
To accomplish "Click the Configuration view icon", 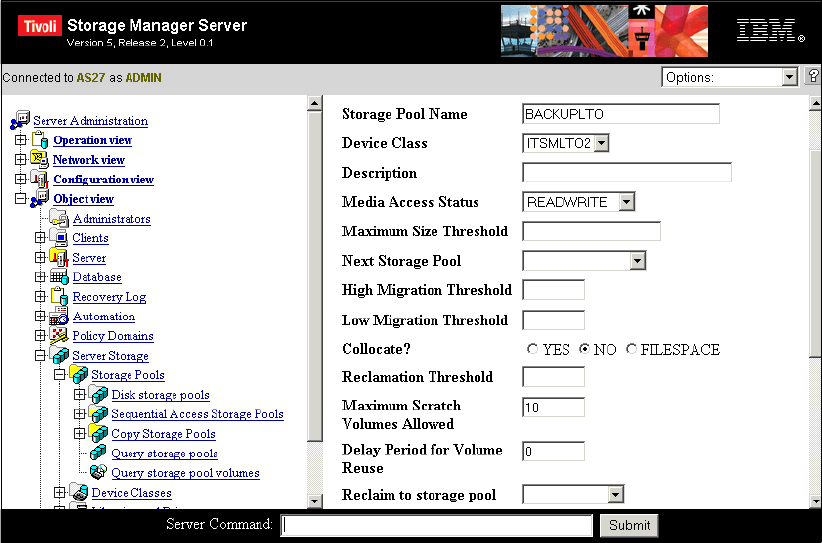I will coord(40,179).
